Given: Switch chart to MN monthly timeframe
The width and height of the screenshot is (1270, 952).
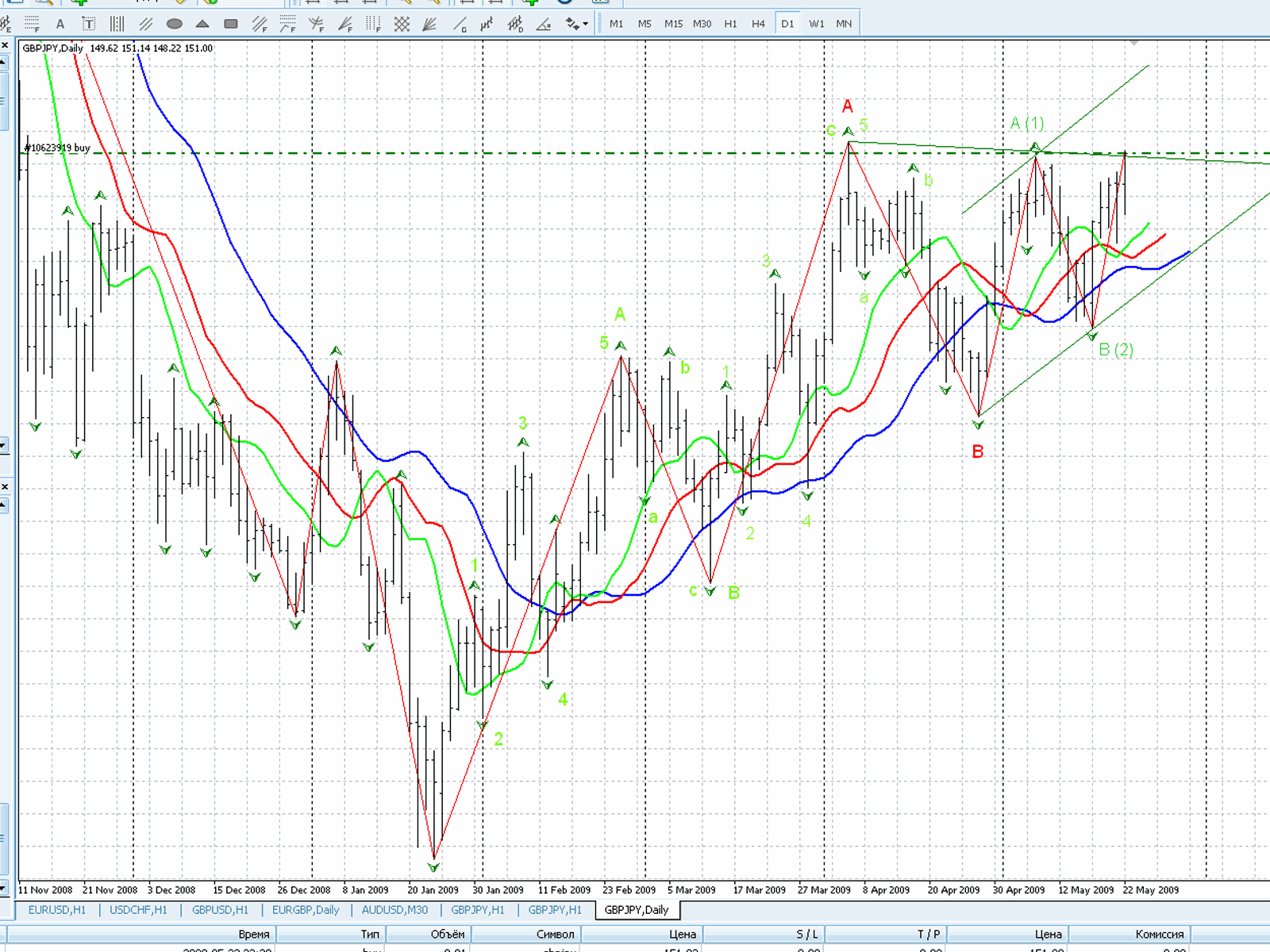Looking at the screenshot, I should (844, 24).
